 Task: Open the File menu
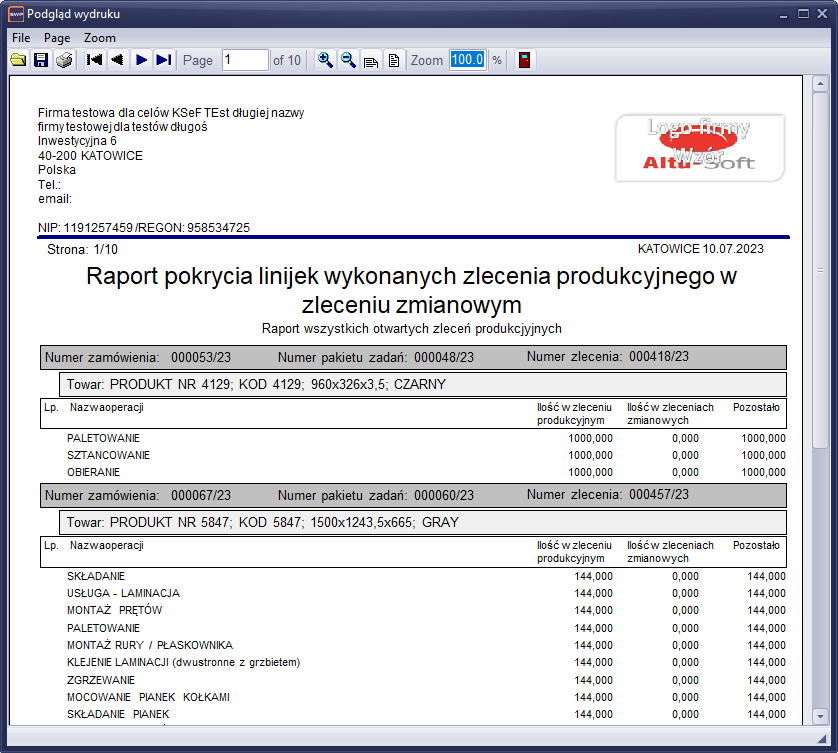21,37
